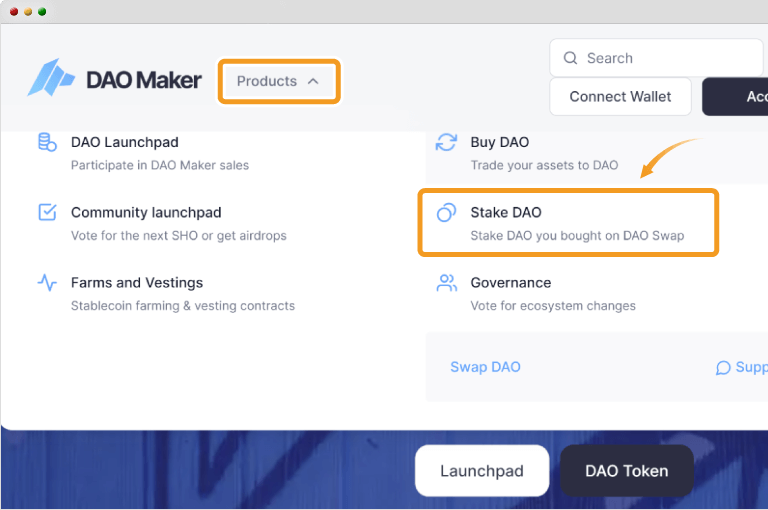Select Stake DAO menu item
This screenshot has height=510, width=768.
click(x=568, y=223)
